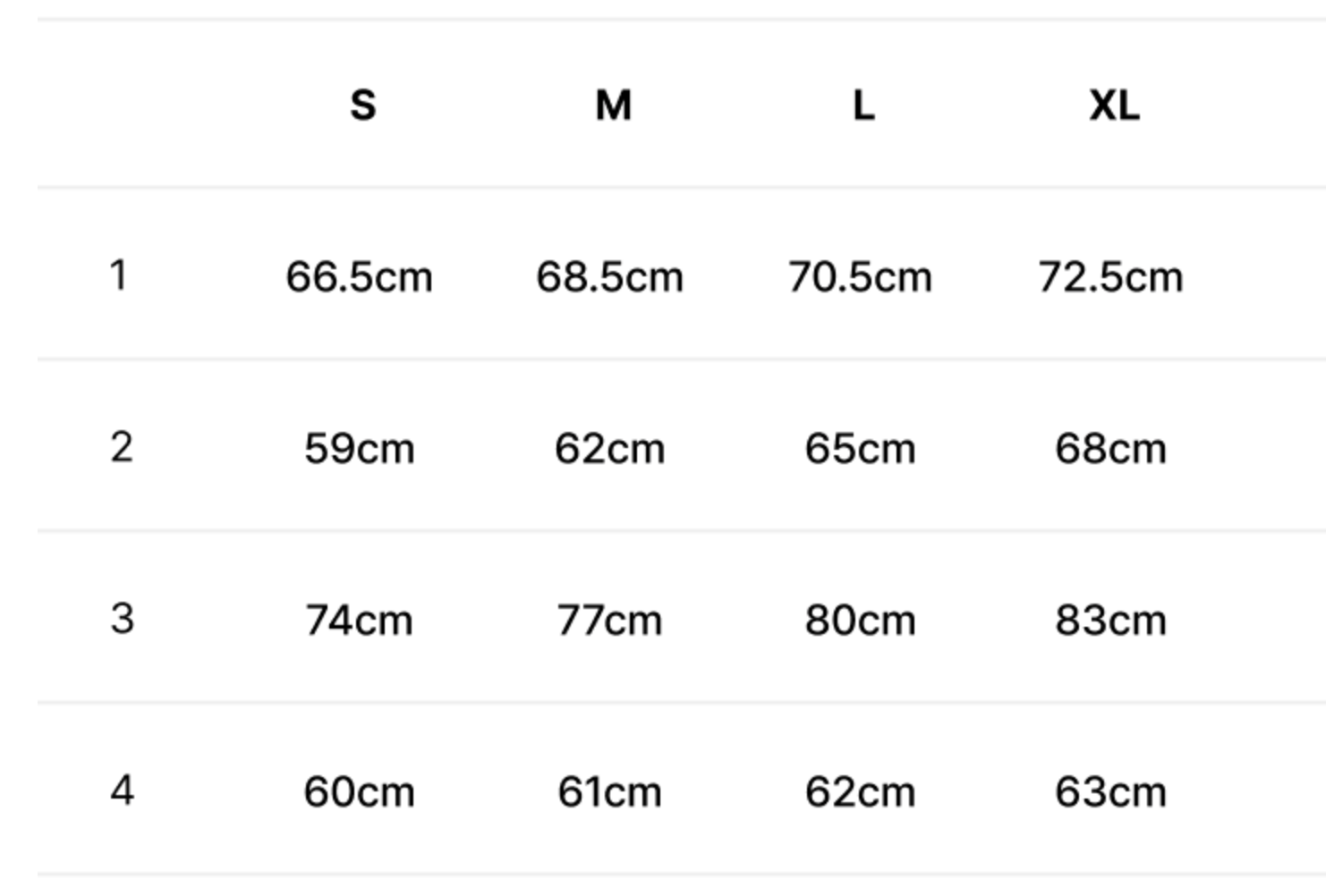
Task: Click the 66.5cm cell
Action: 359,277
